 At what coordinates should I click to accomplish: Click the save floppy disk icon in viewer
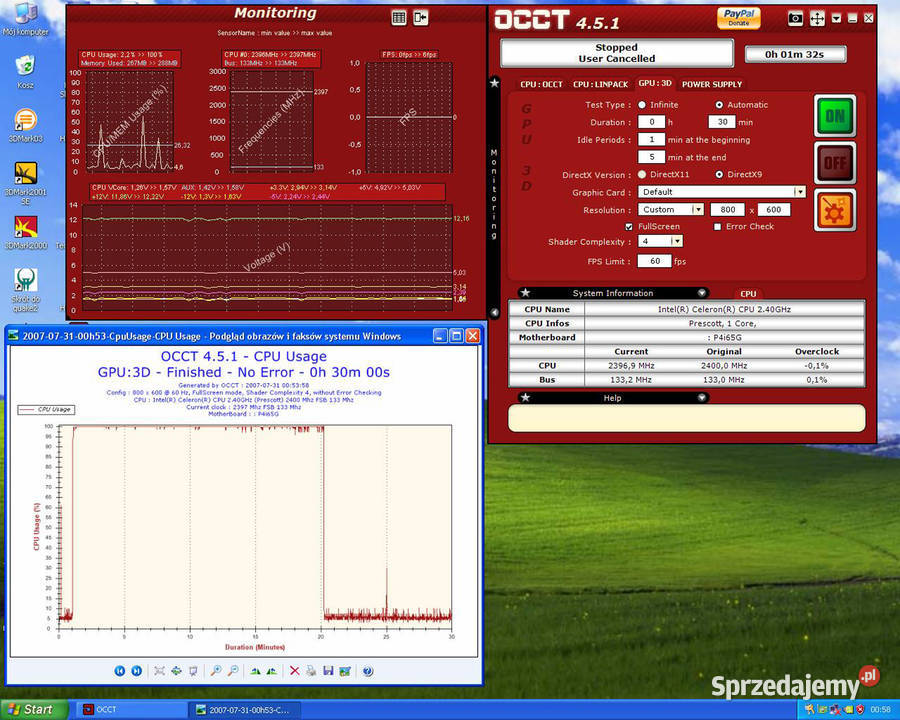(x=328, y=670)
